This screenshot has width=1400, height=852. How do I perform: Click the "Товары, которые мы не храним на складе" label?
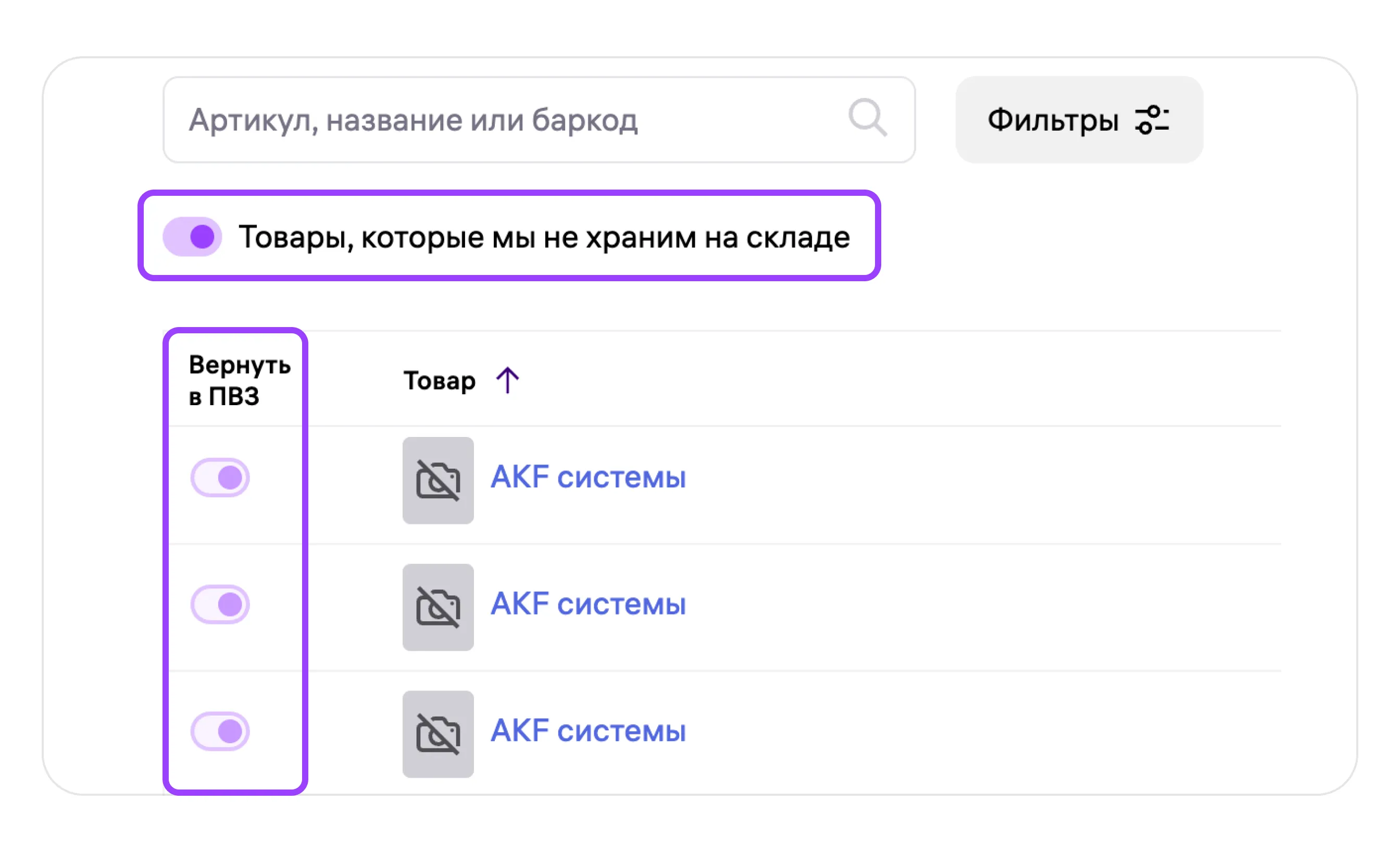[x=544, y=237]
